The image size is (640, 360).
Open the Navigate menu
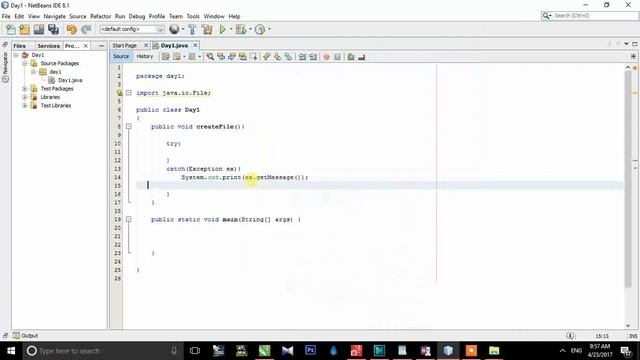(x=54, y=16)
